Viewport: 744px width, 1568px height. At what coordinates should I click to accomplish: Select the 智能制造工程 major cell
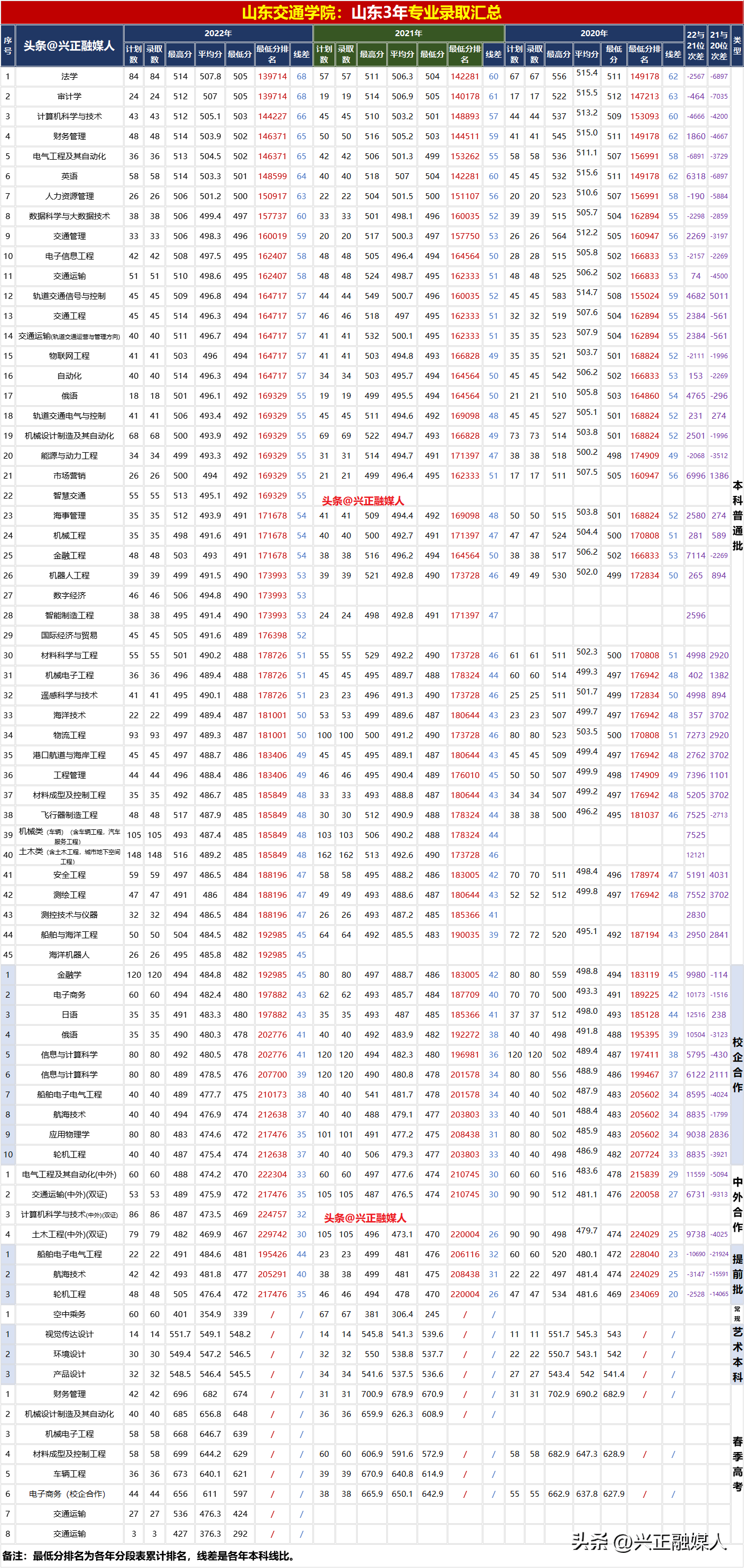[x=70, y=616]
